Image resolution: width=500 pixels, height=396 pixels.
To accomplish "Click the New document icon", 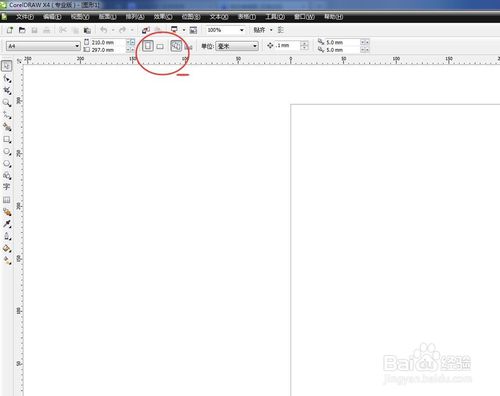I will (10, 30).
